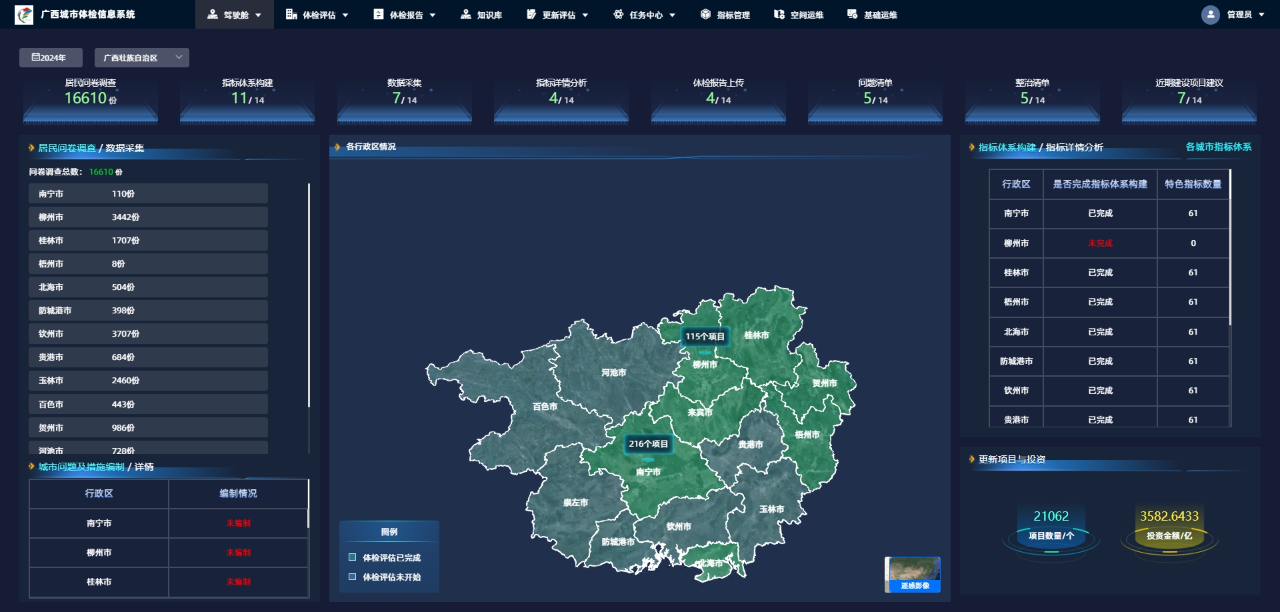This screenshot has height=612, width=1280.
Task: Open the 基础运维 menu item
Action: pyautogui.click(x=872, y=15)
